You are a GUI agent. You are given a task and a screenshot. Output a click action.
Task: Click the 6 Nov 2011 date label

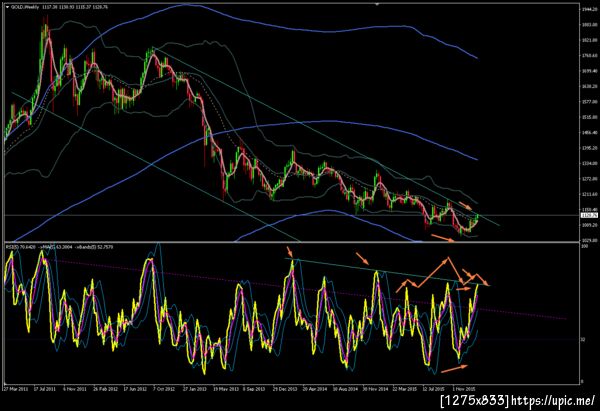pyautogui.click(x=75, y=389)
